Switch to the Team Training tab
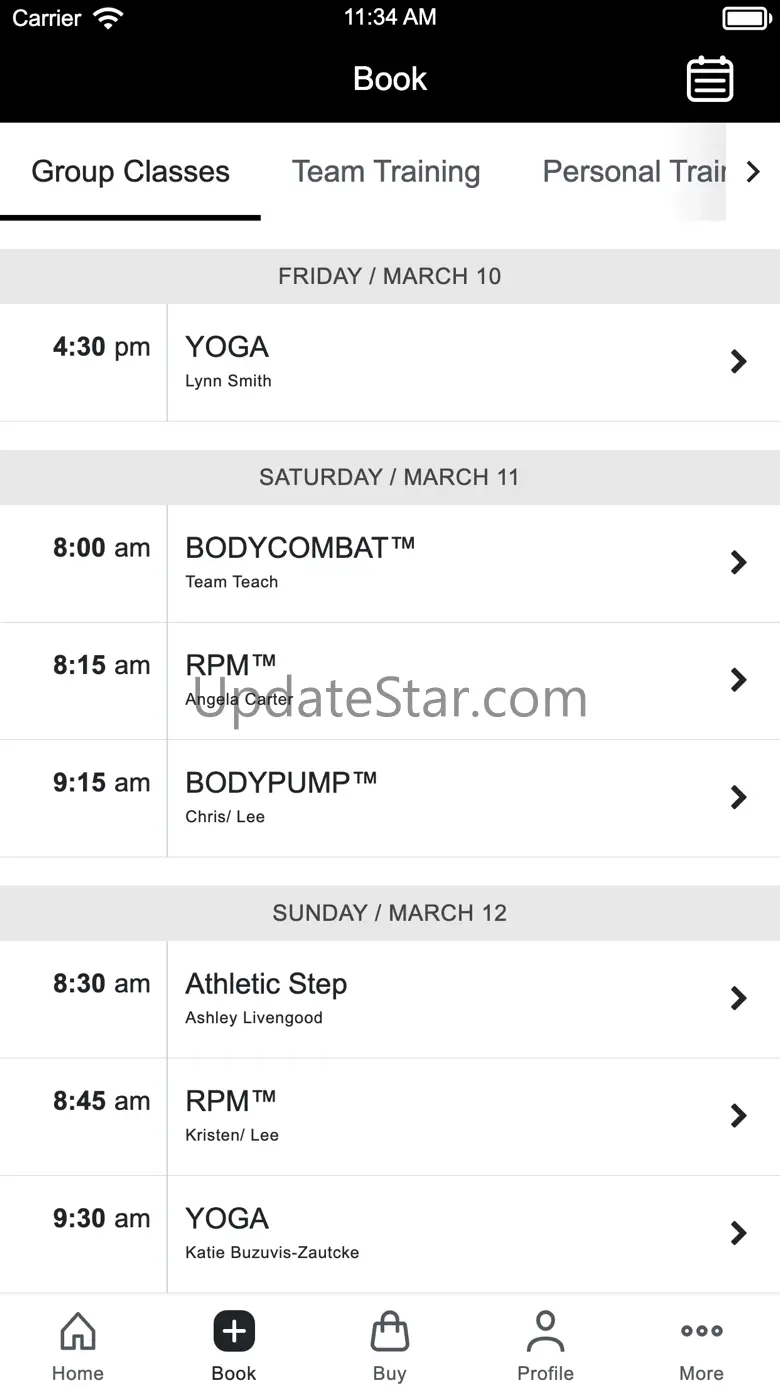The image size is (780, 1387). pyautogui.click(x=386, y=172)
